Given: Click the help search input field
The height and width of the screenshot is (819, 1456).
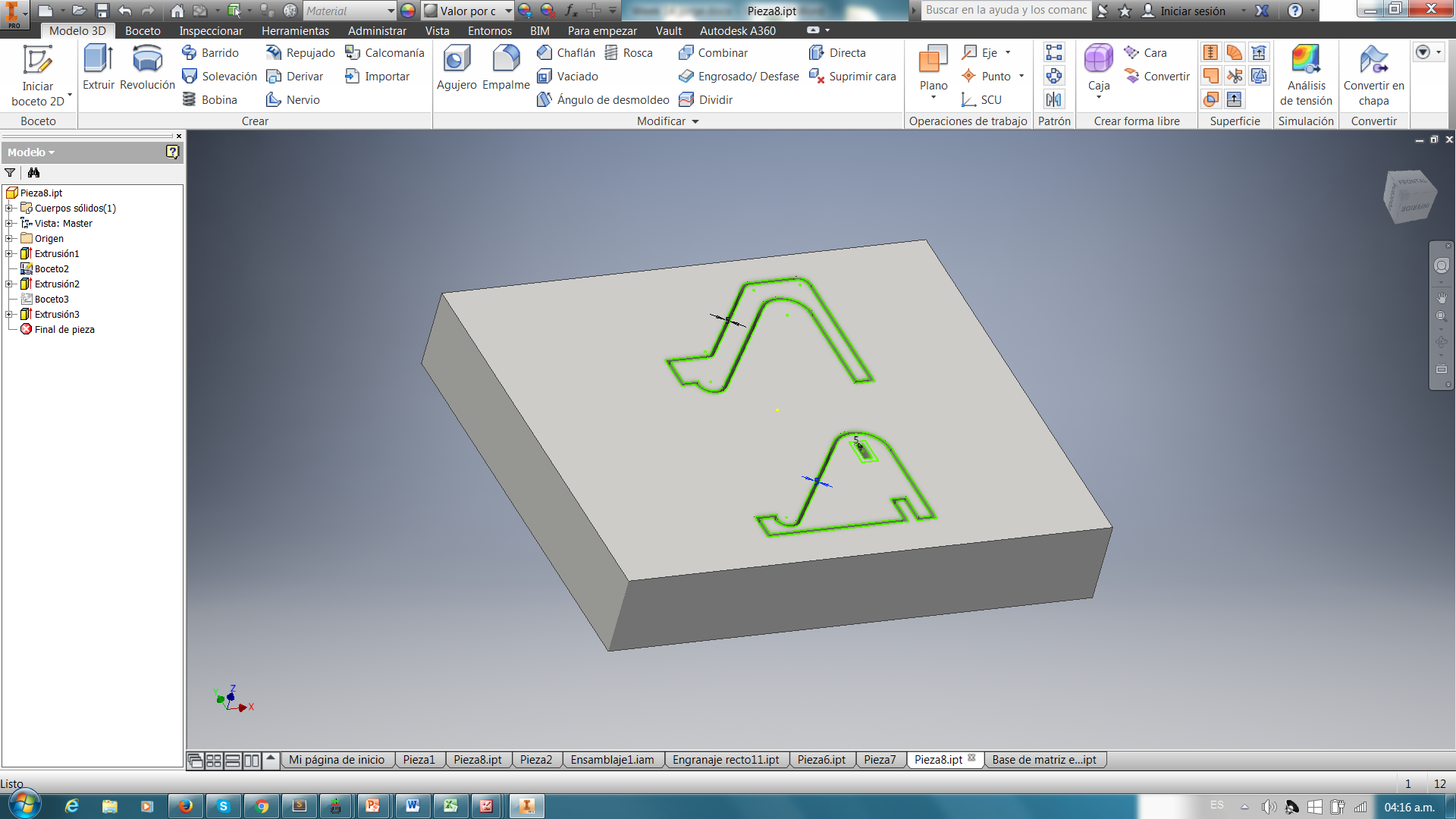Looking at the screenshot, I should [x=1006, y=10].
